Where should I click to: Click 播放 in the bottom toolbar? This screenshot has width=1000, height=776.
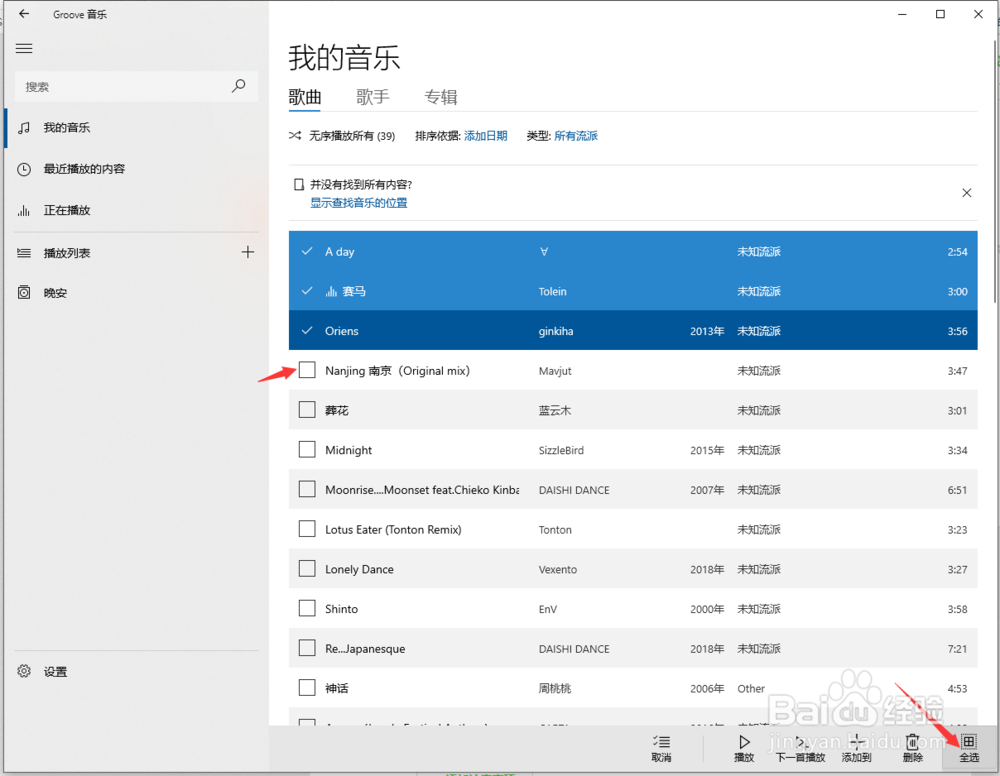[744, 748]
